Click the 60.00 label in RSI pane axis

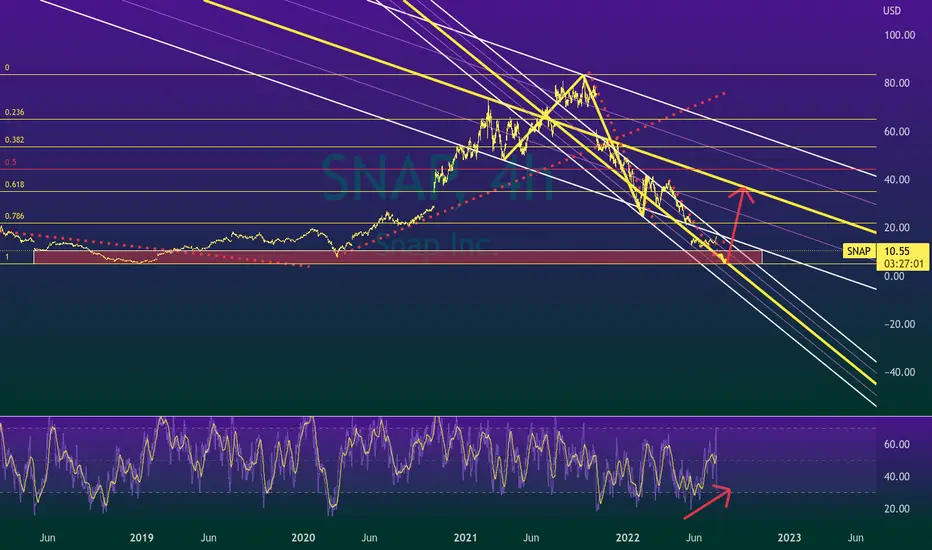pos(897,444)
